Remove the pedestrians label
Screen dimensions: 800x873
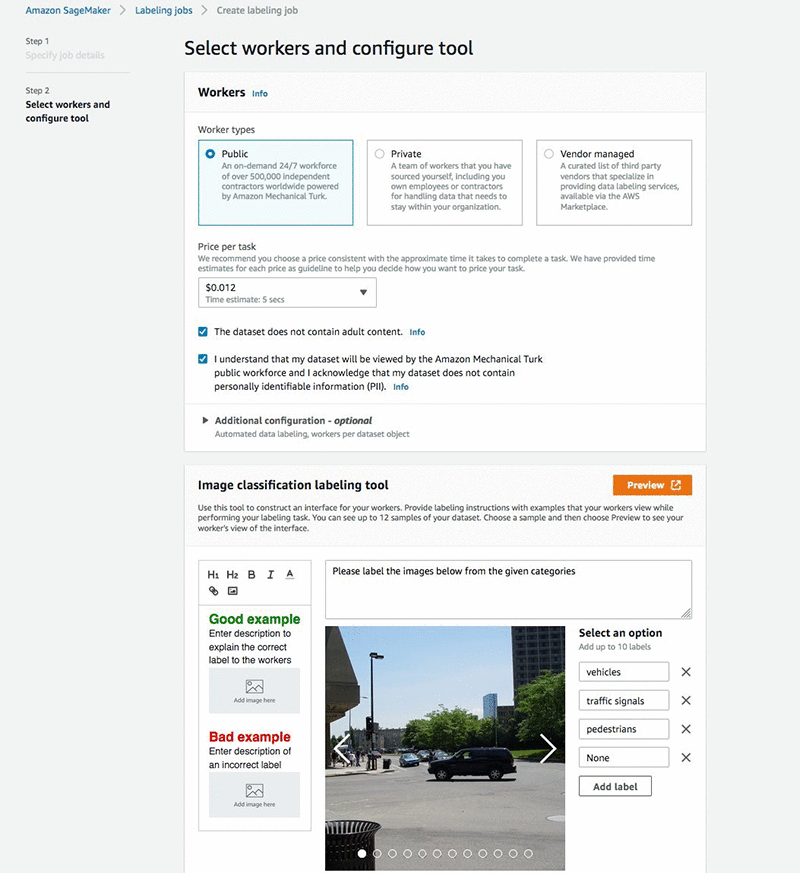(x=686, y=729)
